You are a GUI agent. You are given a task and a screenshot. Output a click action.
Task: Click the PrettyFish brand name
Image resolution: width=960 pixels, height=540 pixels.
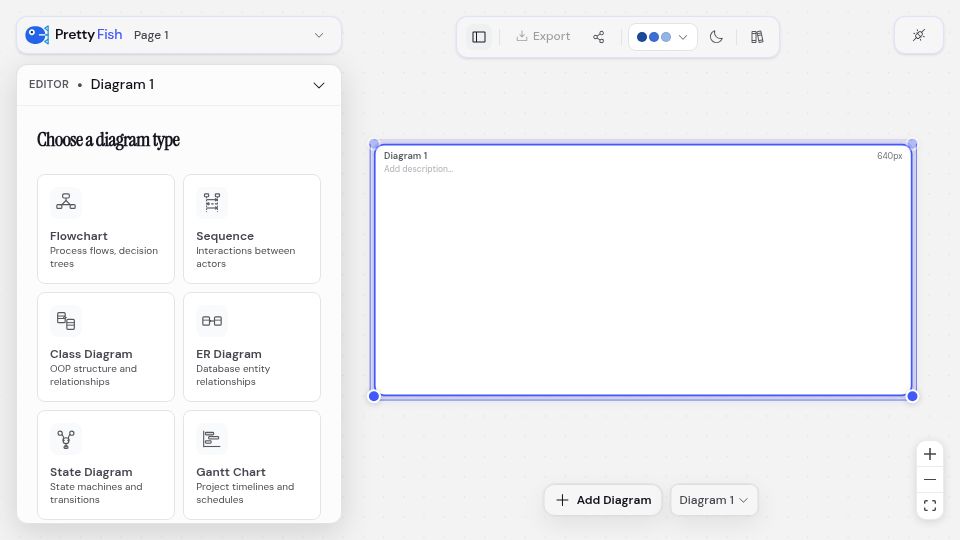(x=89, y=34)
